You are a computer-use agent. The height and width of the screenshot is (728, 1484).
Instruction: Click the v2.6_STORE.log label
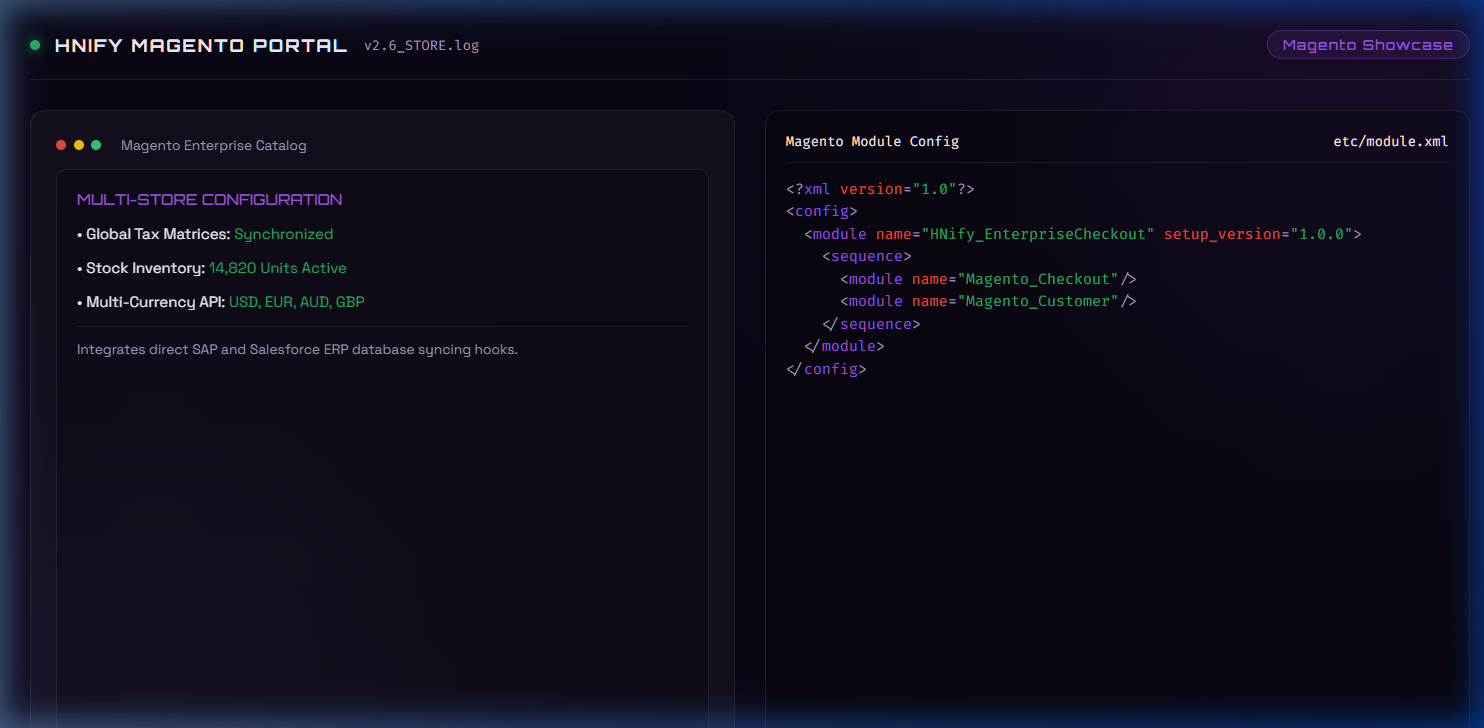421,46
